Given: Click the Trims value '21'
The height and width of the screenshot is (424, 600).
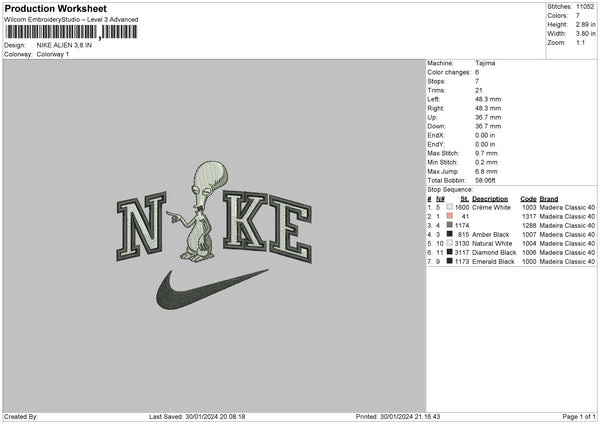Looking at the screenshot, I should (479, 90).
